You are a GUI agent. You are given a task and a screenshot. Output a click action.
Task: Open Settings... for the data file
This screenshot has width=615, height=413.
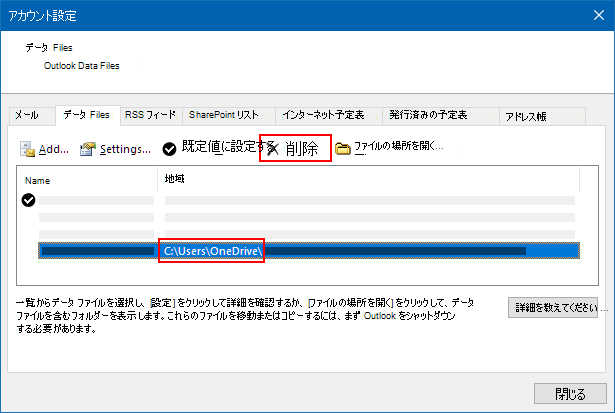coord(125,149)
